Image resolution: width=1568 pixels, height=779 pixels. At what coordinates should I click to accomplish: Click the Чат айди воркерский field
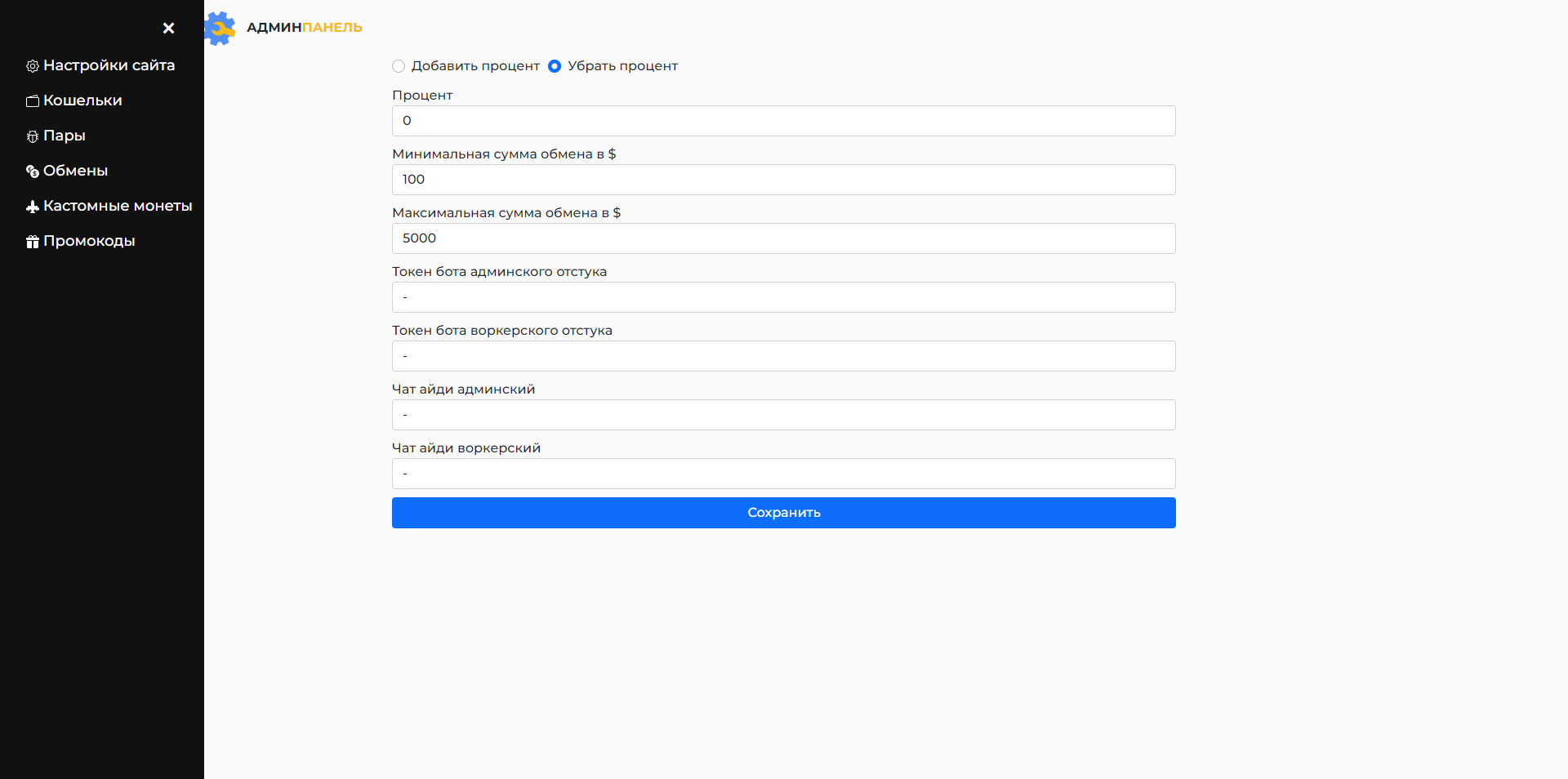click(783, 474)
